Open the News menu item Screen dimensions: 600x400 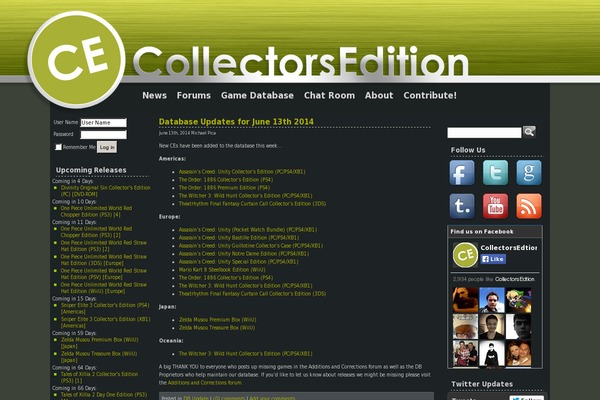pos(154,96)
